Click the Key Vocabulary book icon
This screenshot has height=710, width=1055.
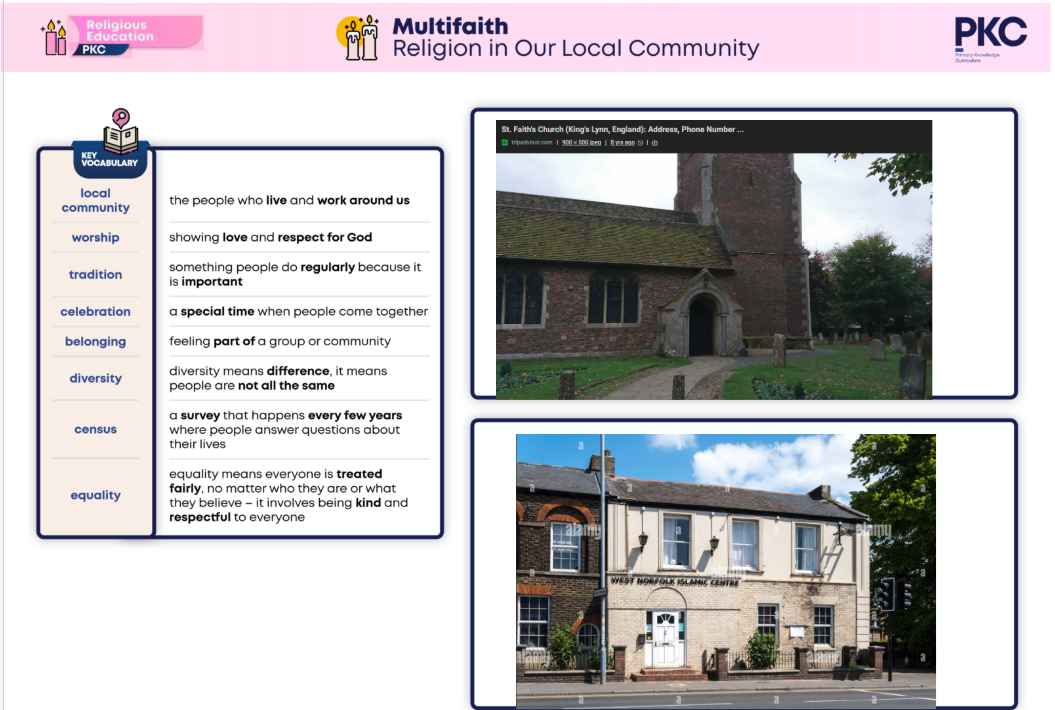(x=121, y=133)
